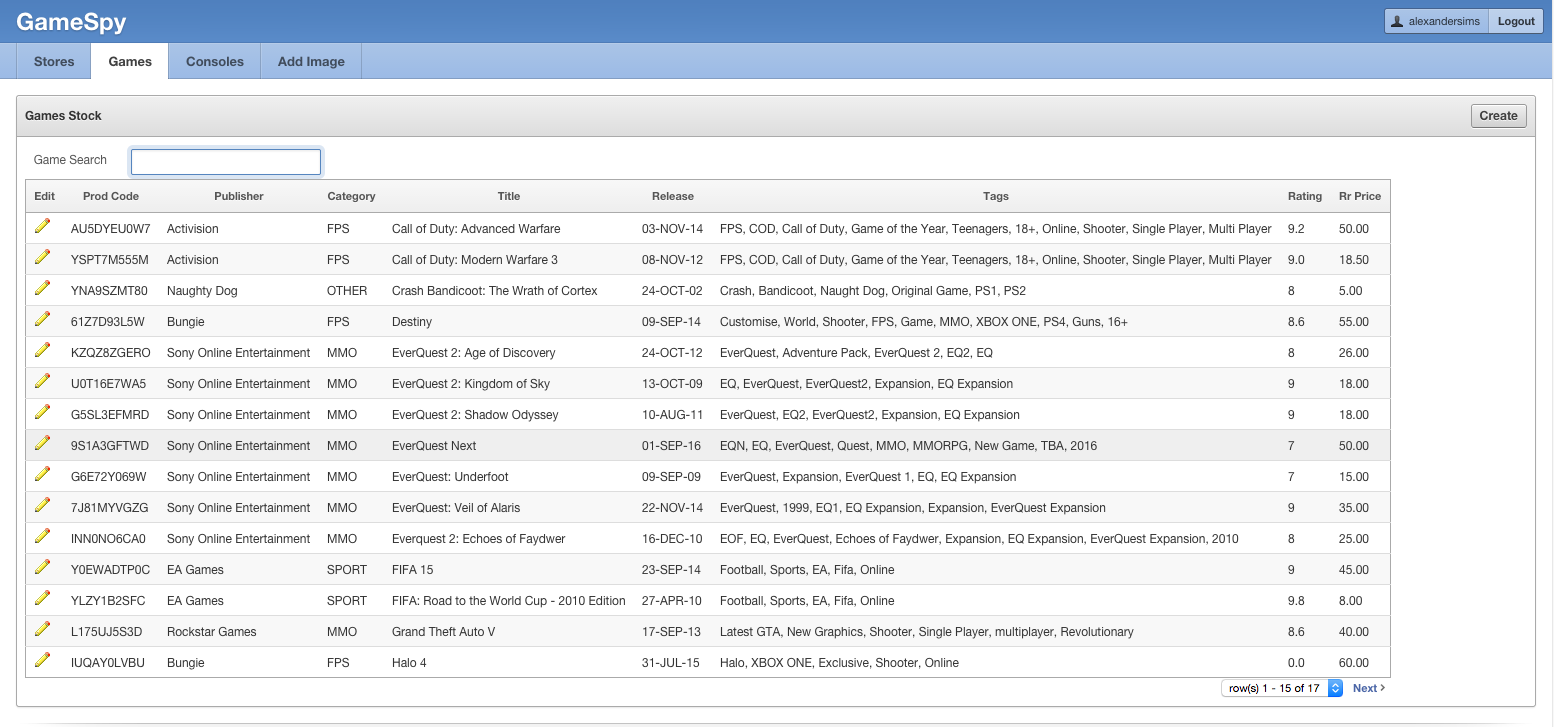The height and width of the screenshot is (727, 1554).
Task: Edit the EverQuest: Underfoot entry
Action: pos(42,474)
